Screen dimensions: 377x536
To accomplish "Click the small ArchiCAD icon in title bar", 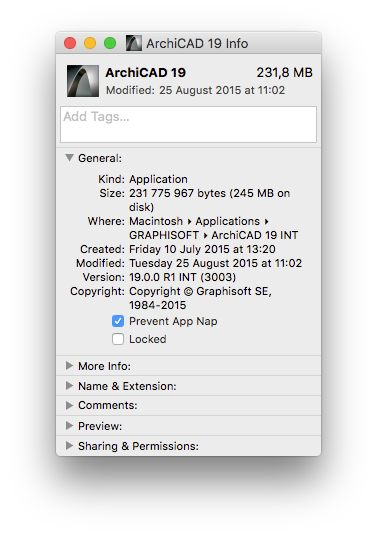I will (x=134, y=43).
